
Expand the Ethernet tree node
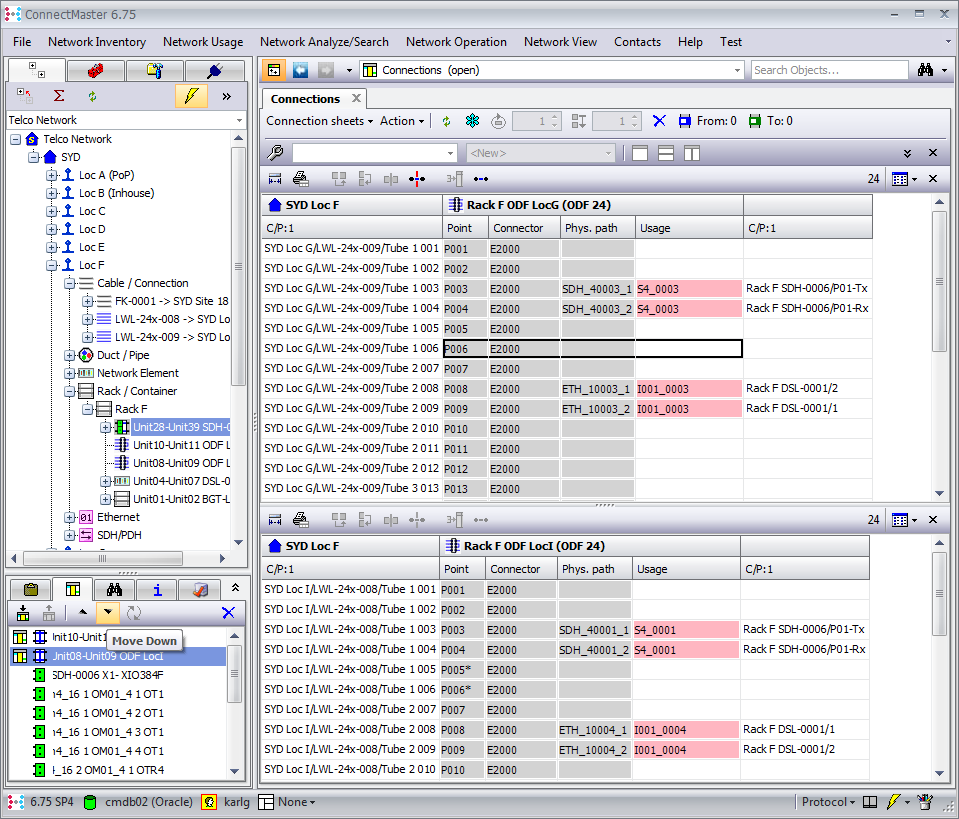click(70, 517)
